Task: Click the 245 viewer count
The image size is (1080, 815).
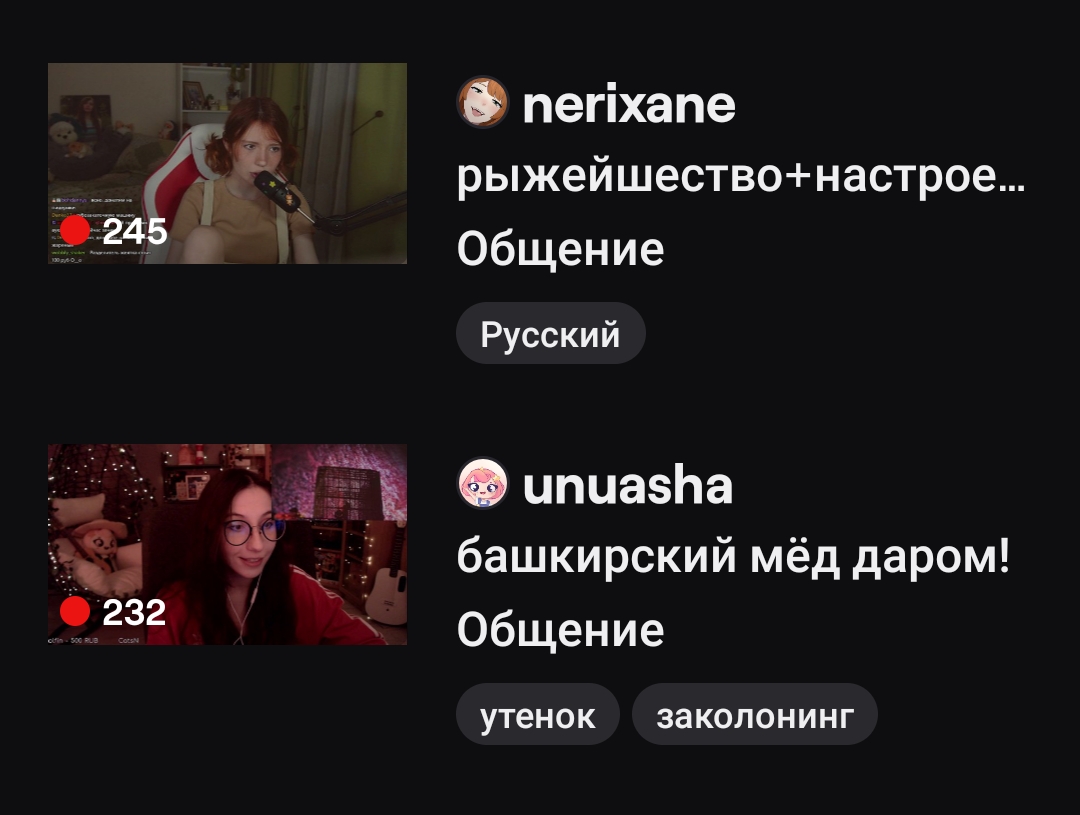Action: (134, 231)
